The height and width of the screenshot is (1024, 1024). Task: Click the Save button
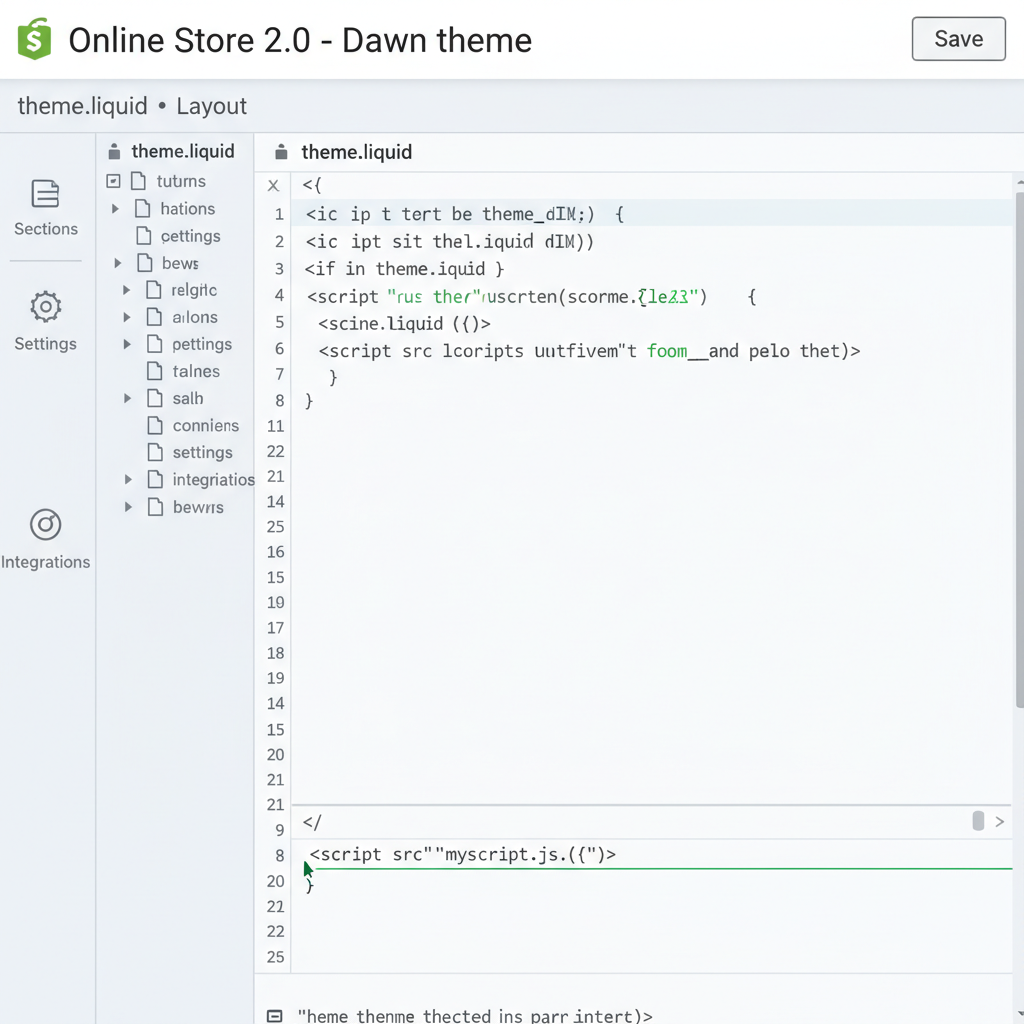[x=958, y=39]
